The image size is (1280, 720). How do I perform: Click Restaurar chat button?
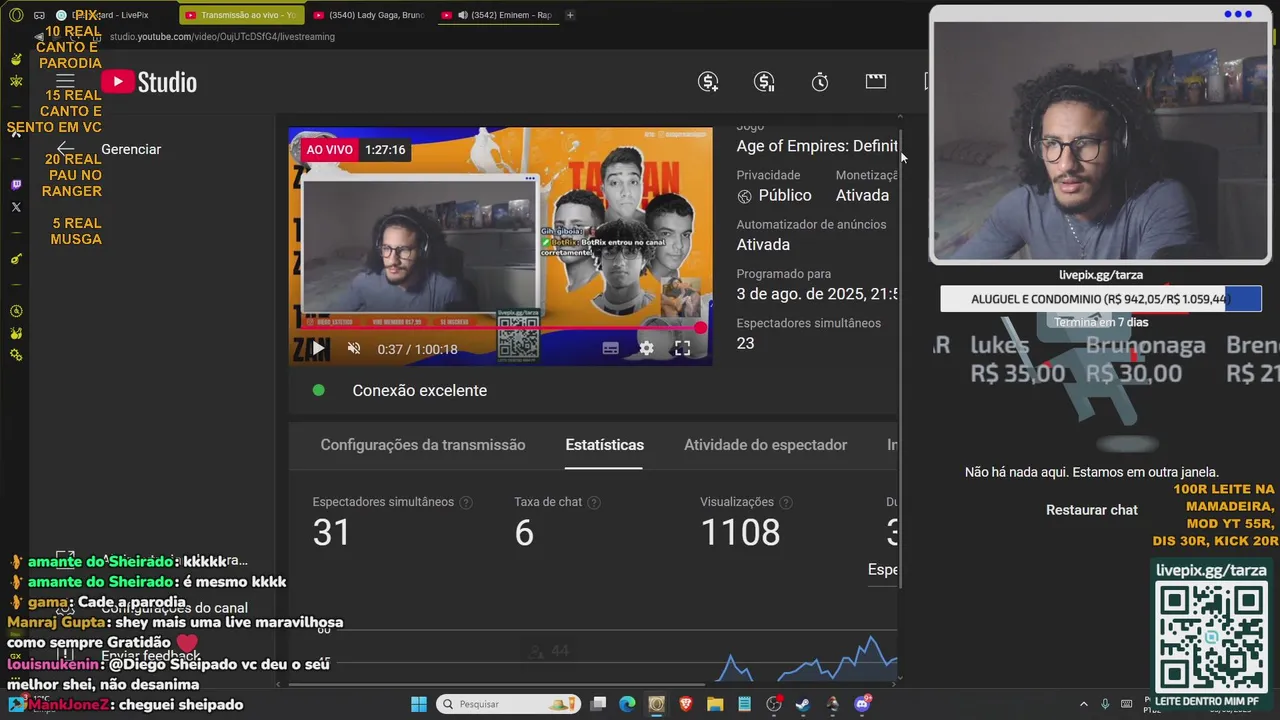click(x=1092, y=510)
